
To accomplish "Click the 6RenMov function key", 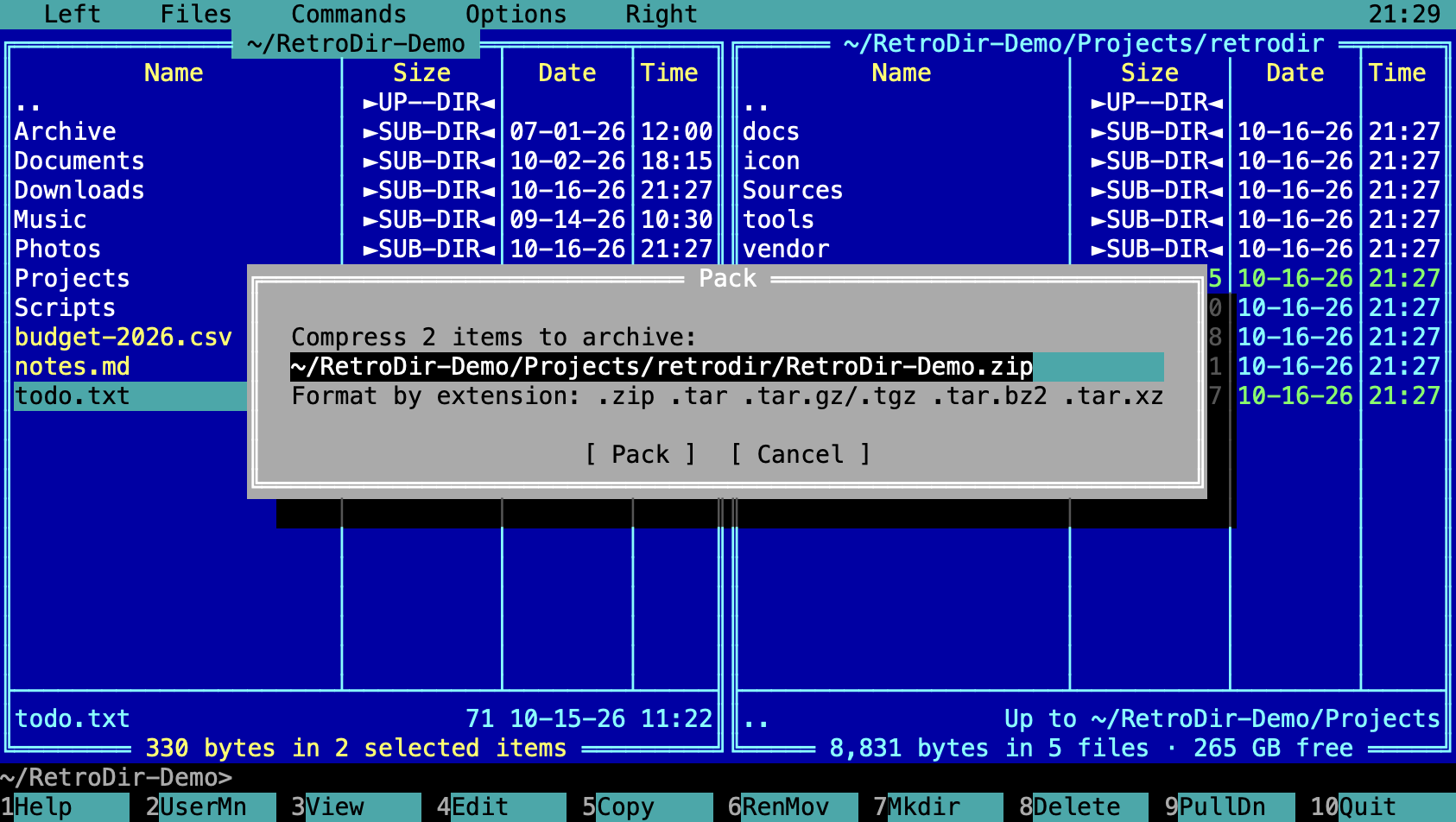I will [x=793, y=806].
